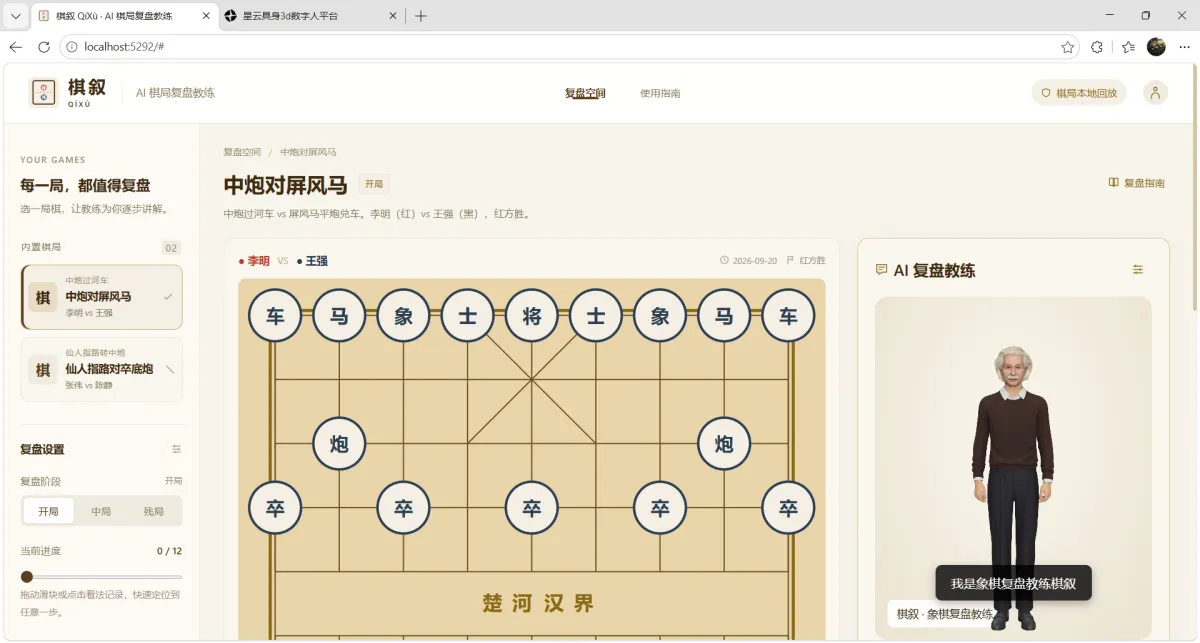The image size is (1200, 643).
Task: Click the browser profile avatar
Action: (1156, 47)
